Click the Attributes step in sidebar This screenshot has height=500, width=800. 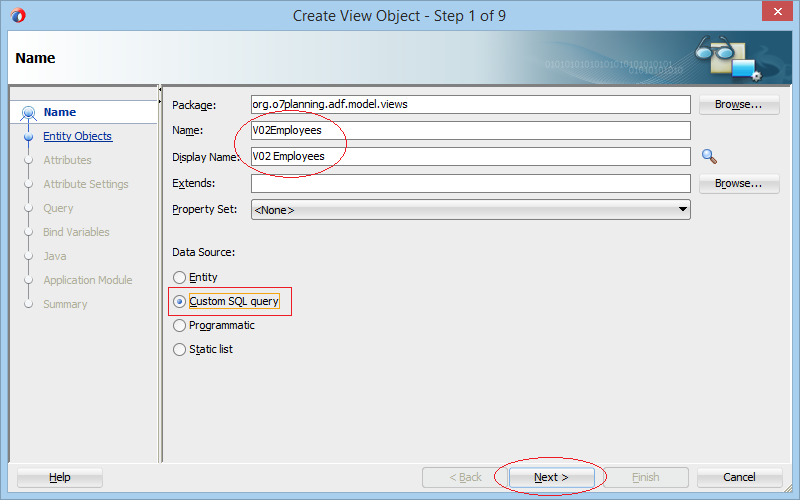[x=67, y=160]
